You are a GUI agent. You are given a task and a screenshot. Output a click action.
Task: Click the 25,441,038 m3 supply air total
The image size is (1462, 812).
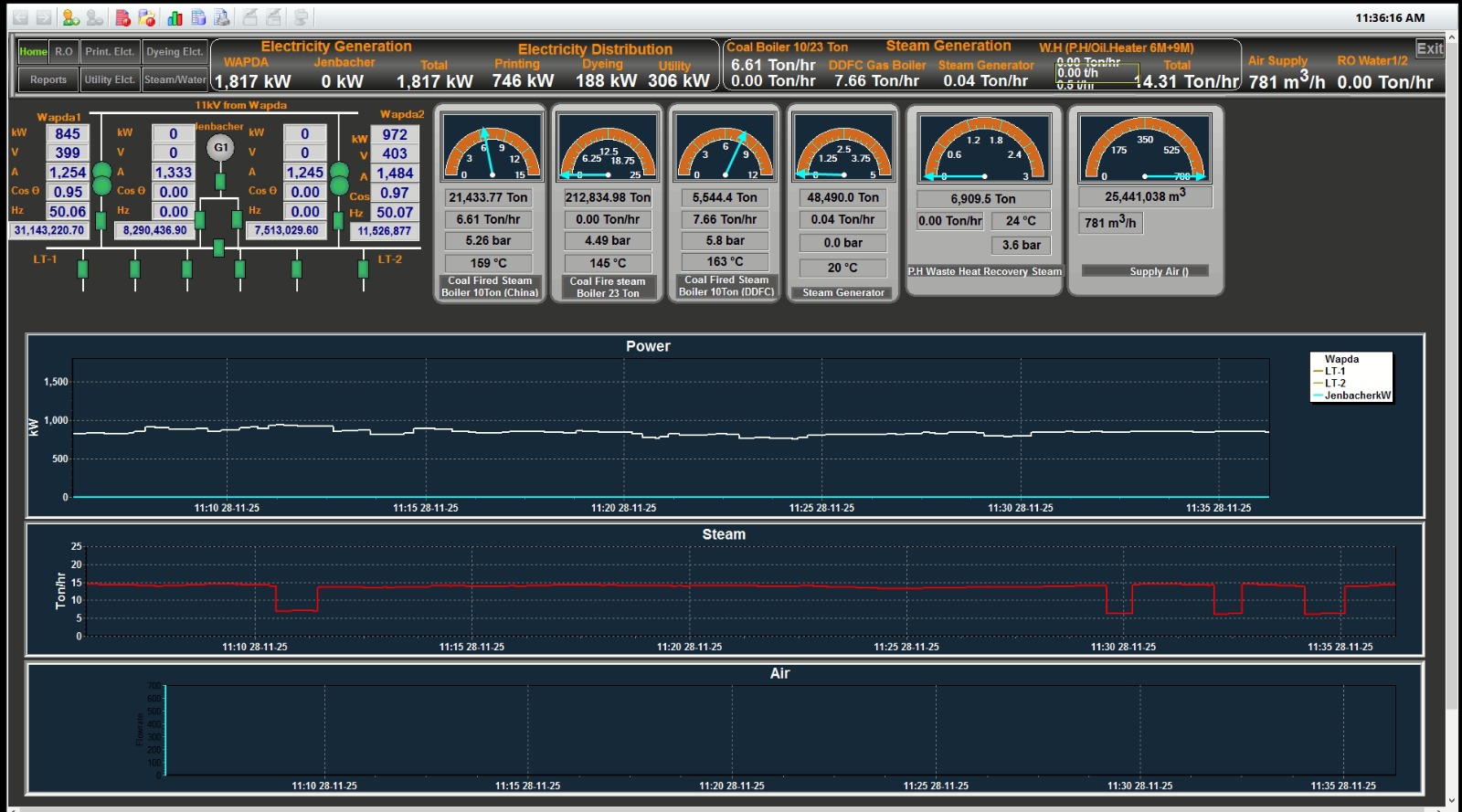[1145, 195]
